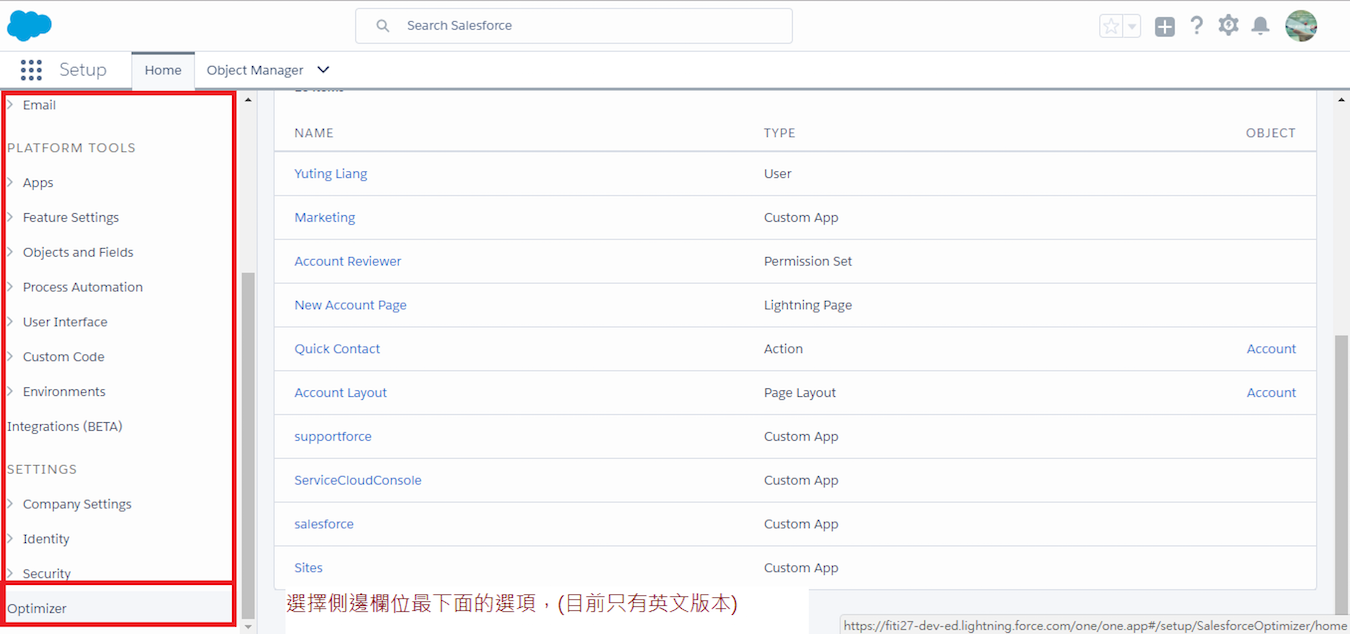Click the main page scroll up arrow
The width and height of the screenshot is (1350, 634).
point(1341,100)
